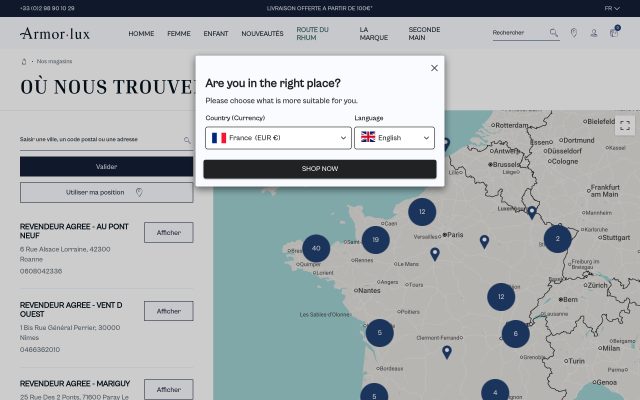Open the HOMME menu
The width and height of the screenshot is (640, 400).
[x=141, y=33]
